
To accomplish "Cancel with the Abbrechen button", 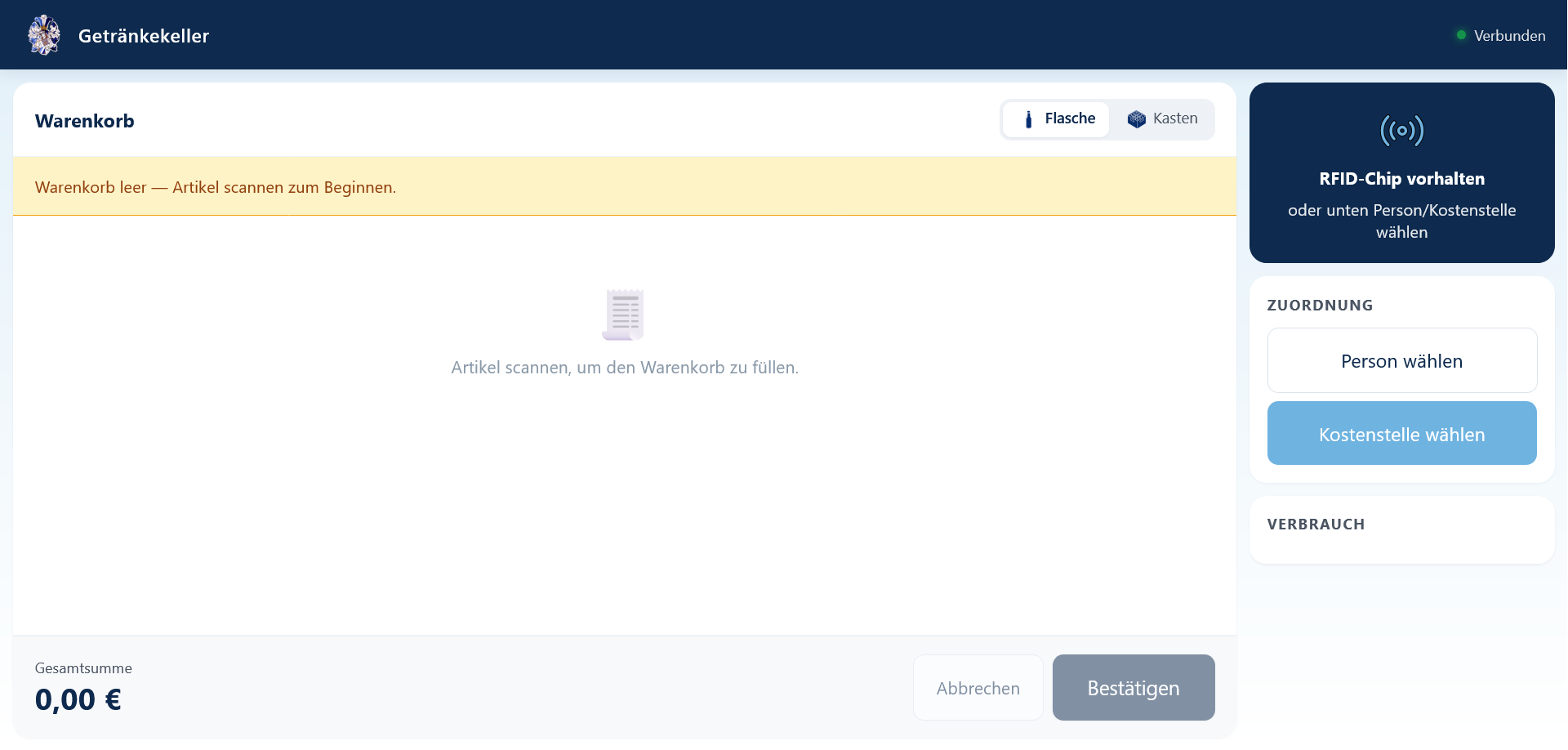I will tap(978, 688).
